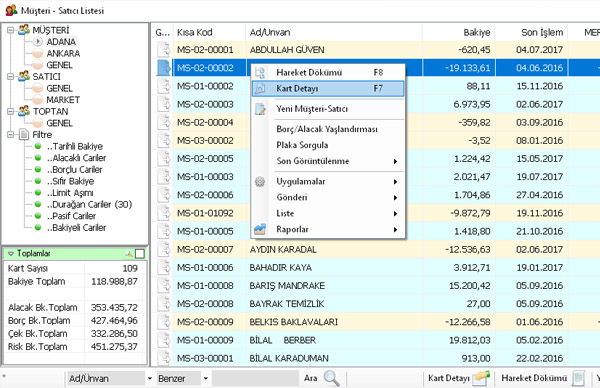The image size is (600, 388).
Task: Collapse the Filtre tree node
Action: 11,135
